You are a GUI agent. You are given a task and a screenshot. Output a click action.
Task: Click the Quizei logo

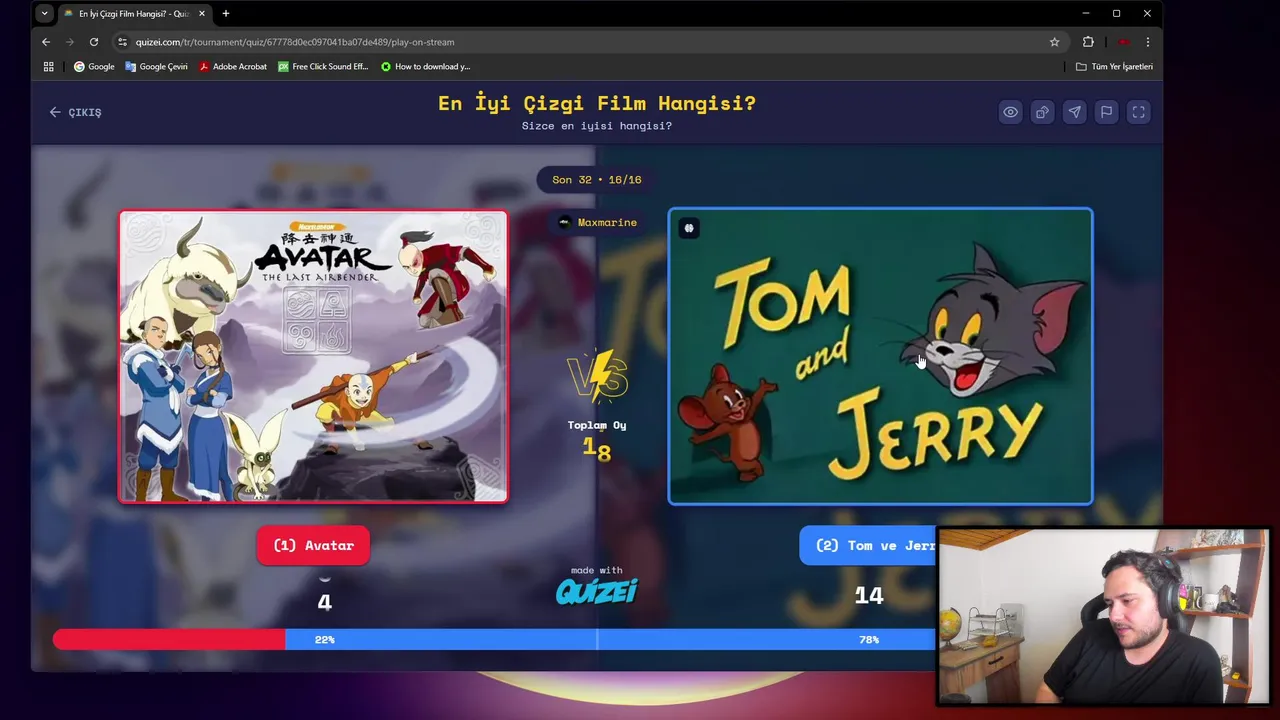pos(597,591)
